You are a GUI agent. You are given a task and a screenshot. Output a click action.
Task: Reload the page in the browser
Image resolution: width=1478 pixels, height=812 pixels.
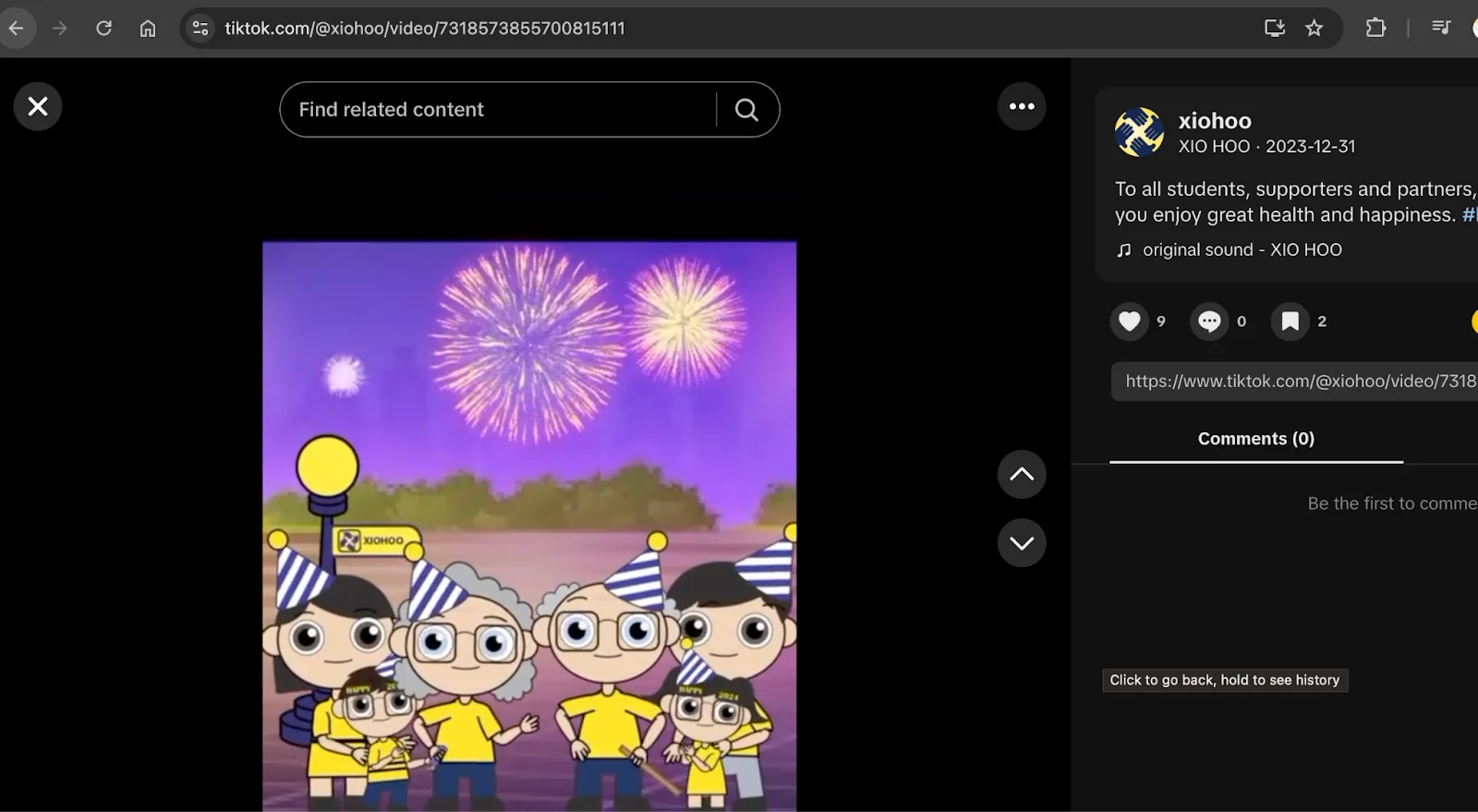click(x=103, y=29)
